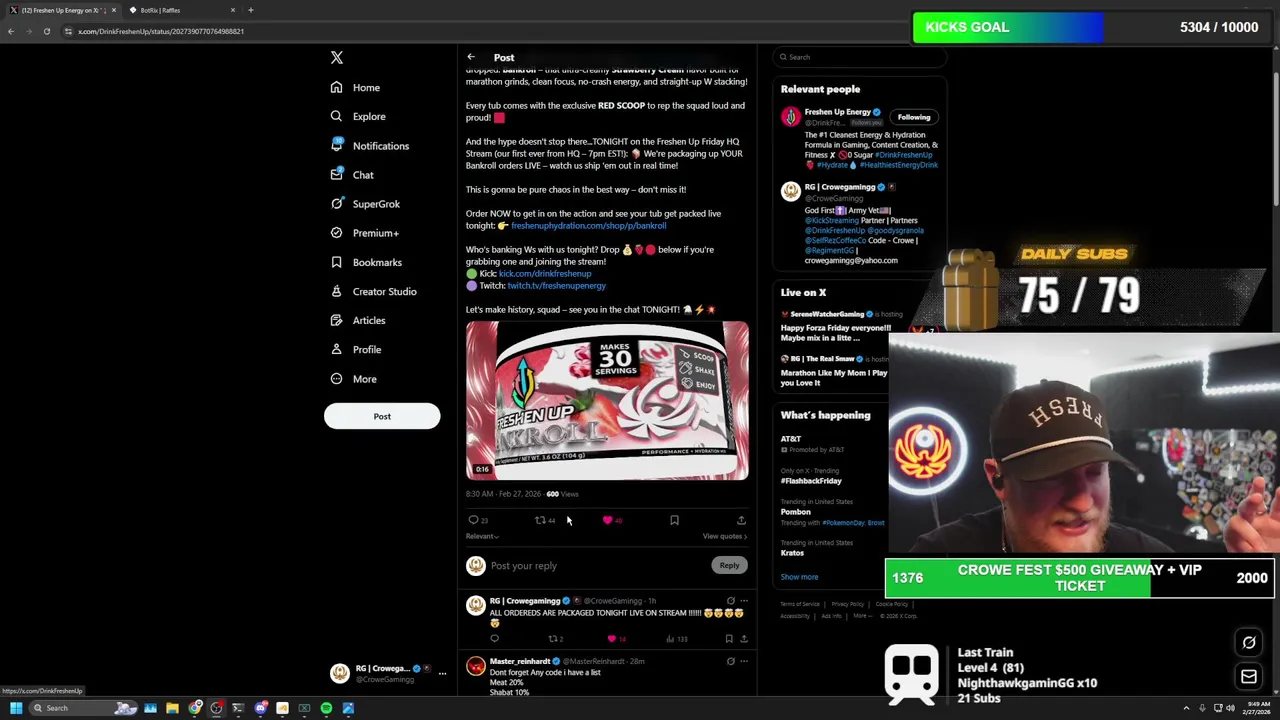Reload the page in the browser
The image size is (1280, 720).
[x=46, y=31]
